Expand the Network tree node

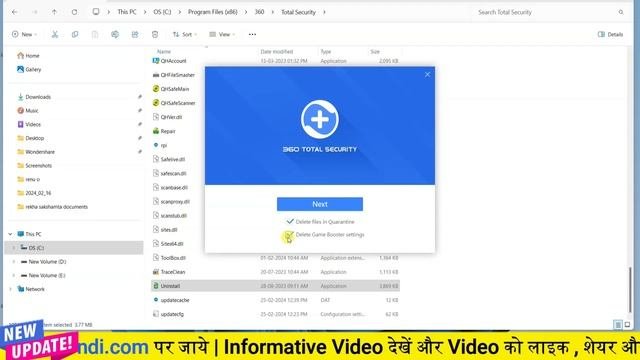click(x=10, y=289)
